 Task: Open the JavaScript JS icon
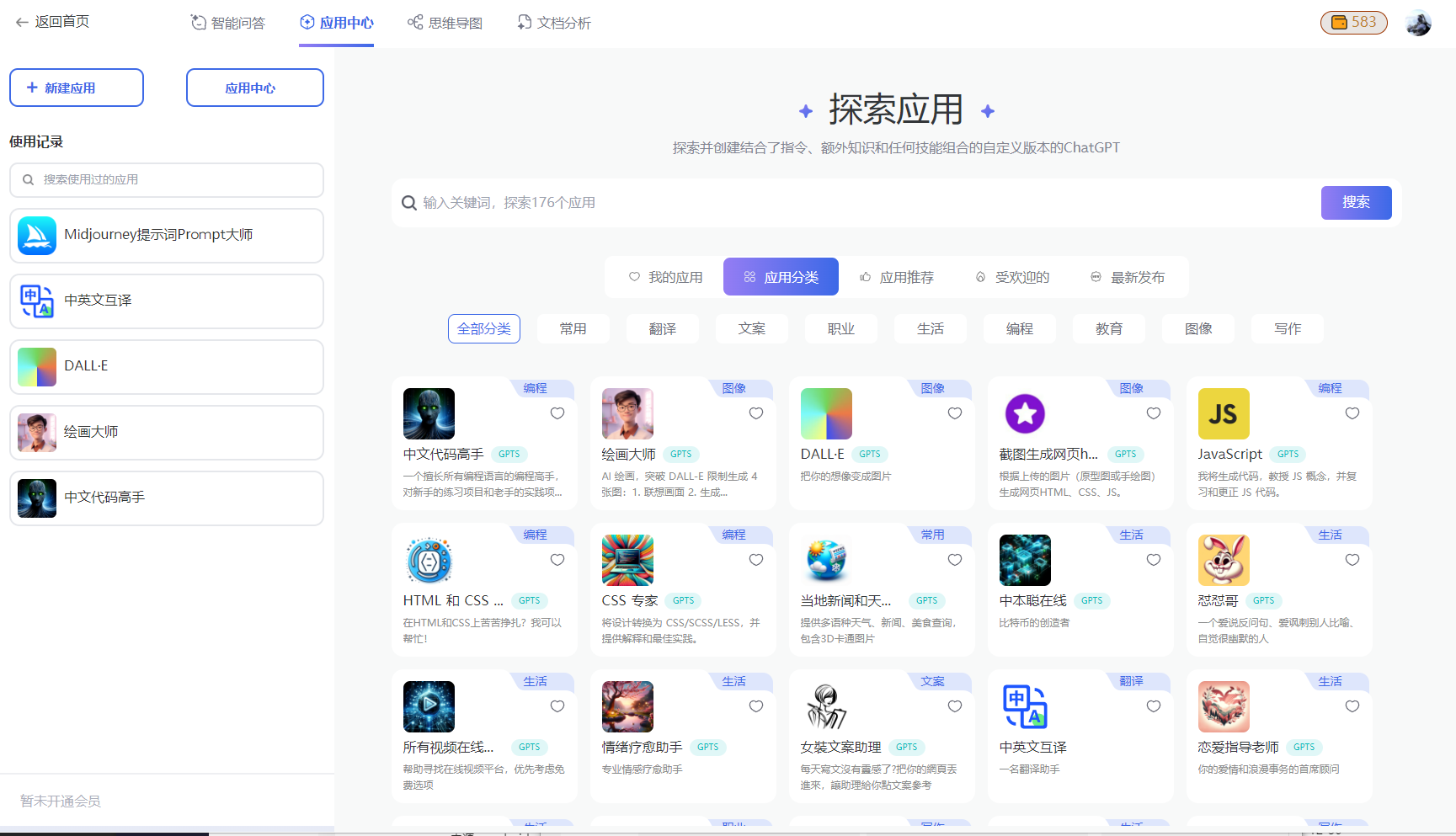pyautogui.click(x=1224, y=413)
